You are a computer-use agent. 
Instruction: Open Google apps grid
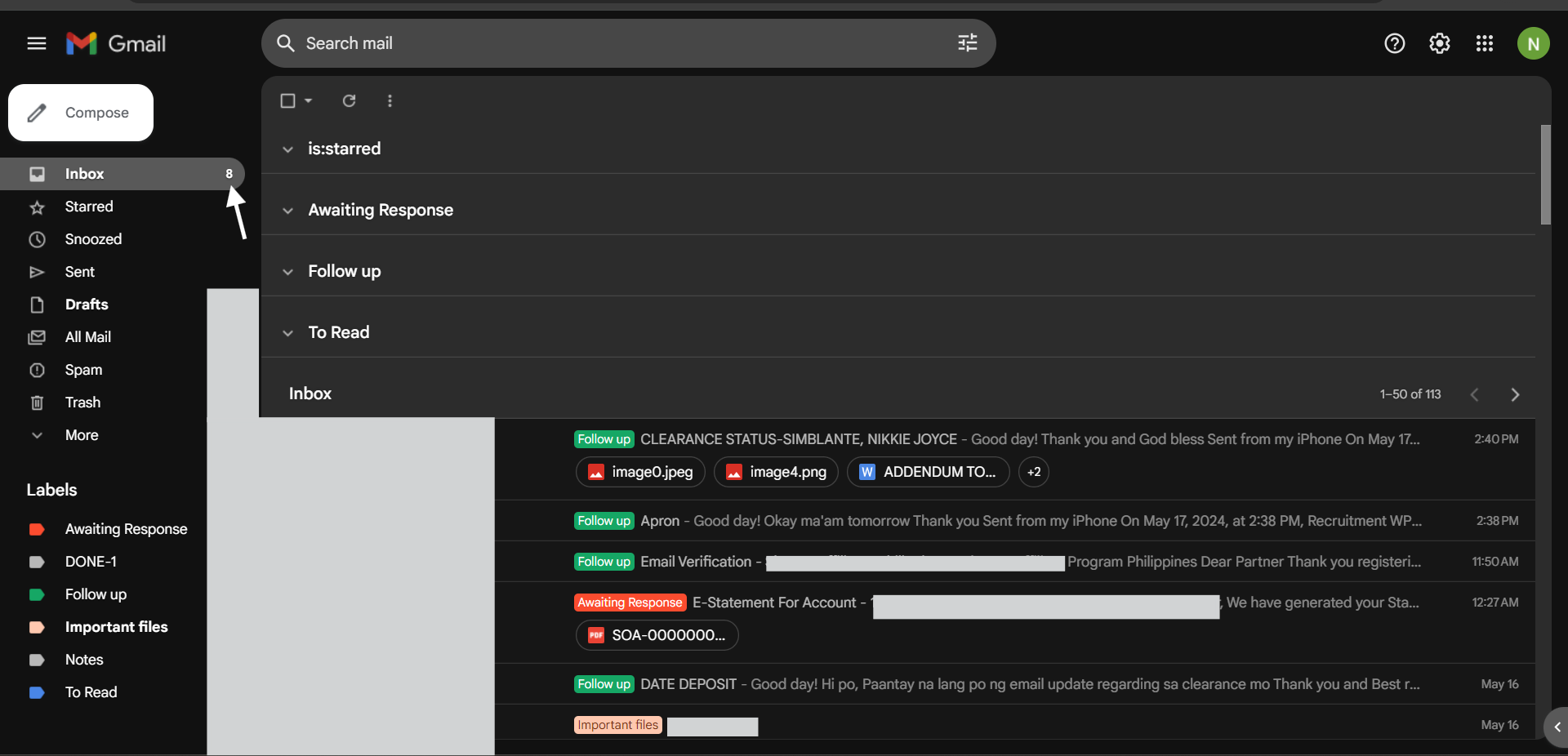1485,43
